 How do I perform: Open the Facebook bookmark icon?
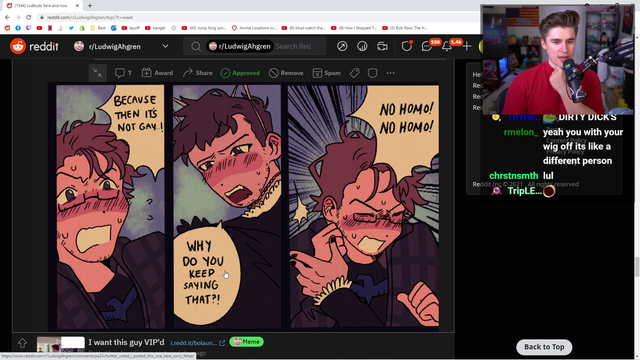pyautogui.click(x=18, y=28)
